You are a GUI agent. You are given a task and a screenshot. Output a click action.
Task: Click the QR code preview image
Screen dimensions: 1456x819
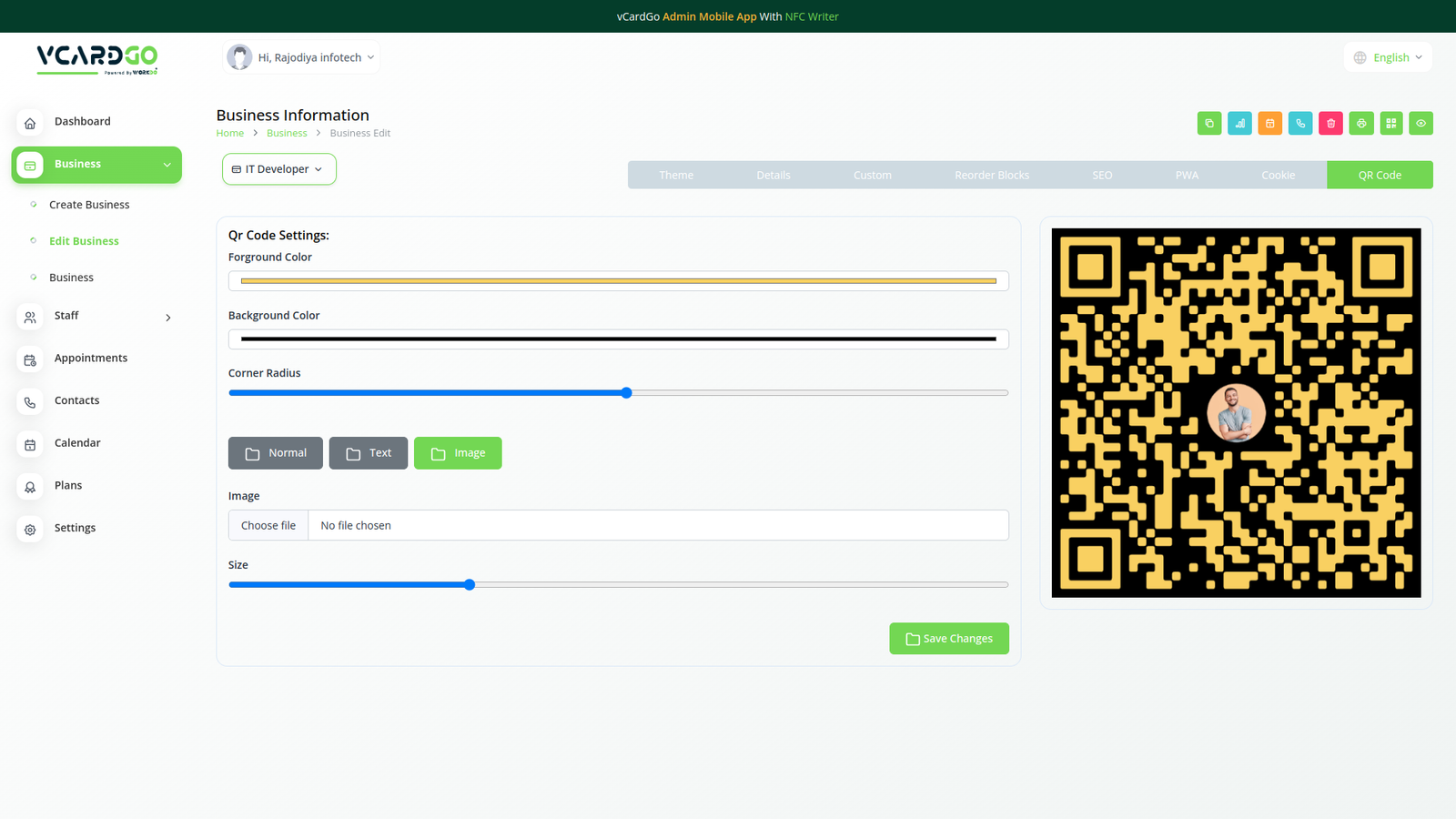point(1236,413)
